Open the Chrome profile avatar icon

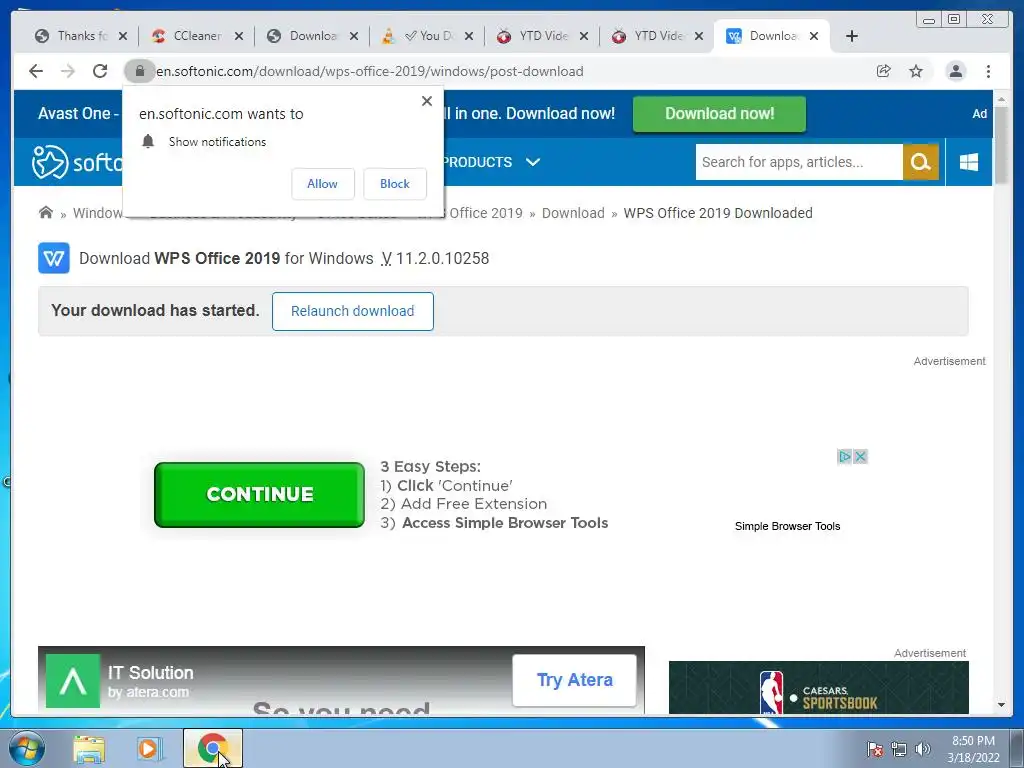click(x=955, y=71)
